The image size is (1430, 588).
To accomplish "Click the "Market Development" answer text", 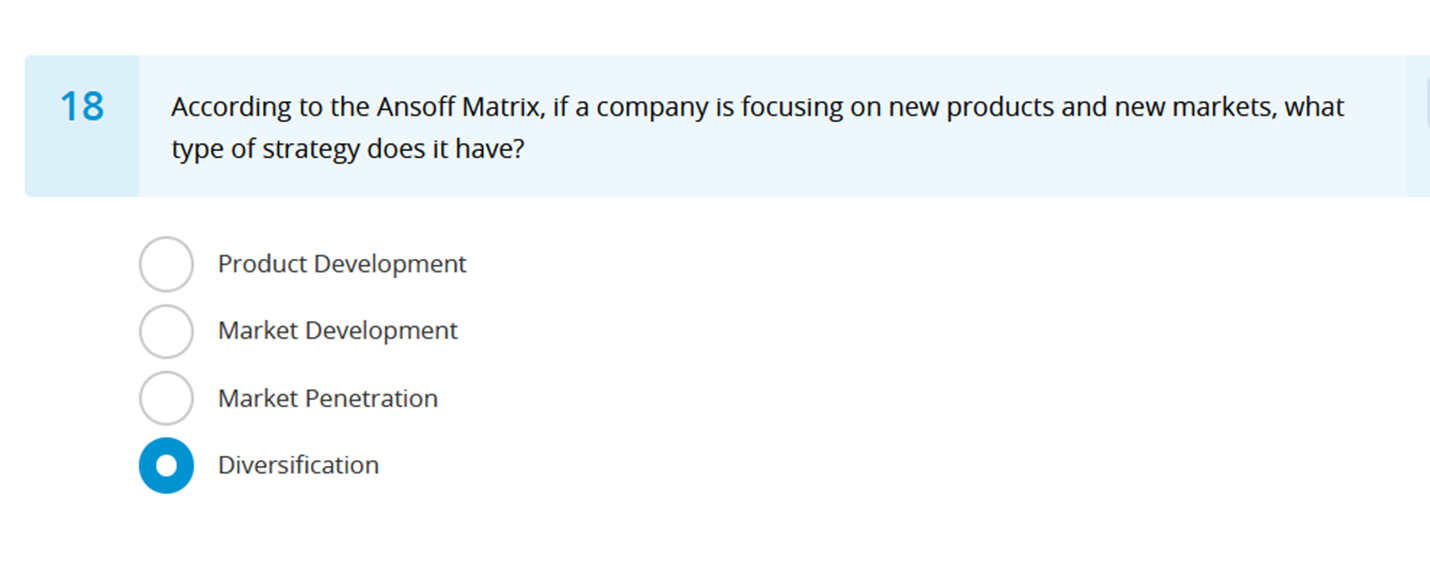I will (337, 331).
